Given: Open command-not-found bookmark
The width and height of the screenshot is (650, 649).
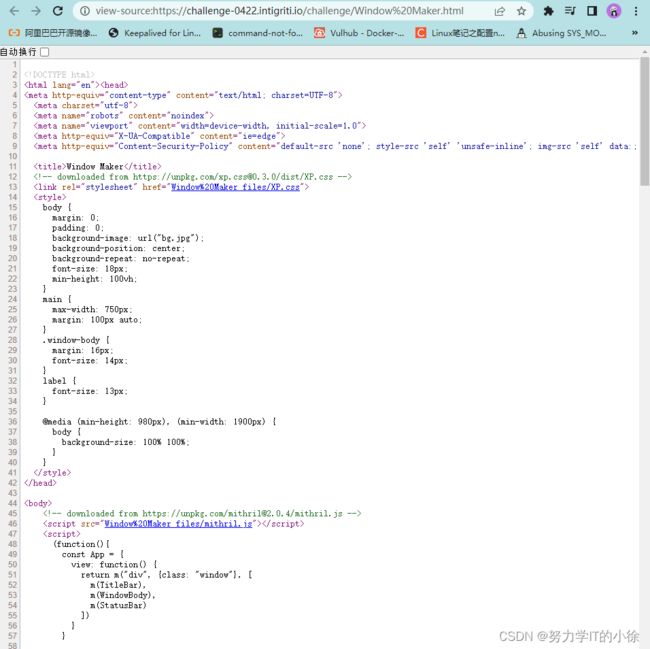Looking at the screenshot, I should (257, 33).
